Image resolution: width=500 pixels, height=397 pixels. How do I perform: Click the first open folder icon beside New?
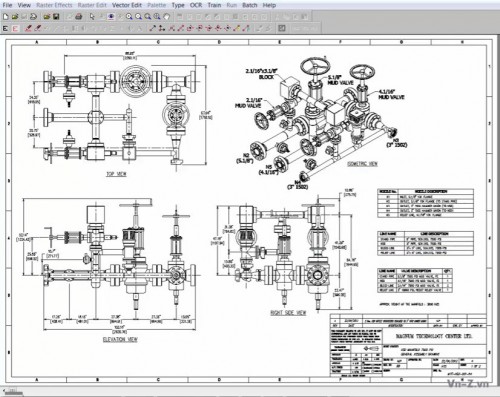tap(15, 17)
